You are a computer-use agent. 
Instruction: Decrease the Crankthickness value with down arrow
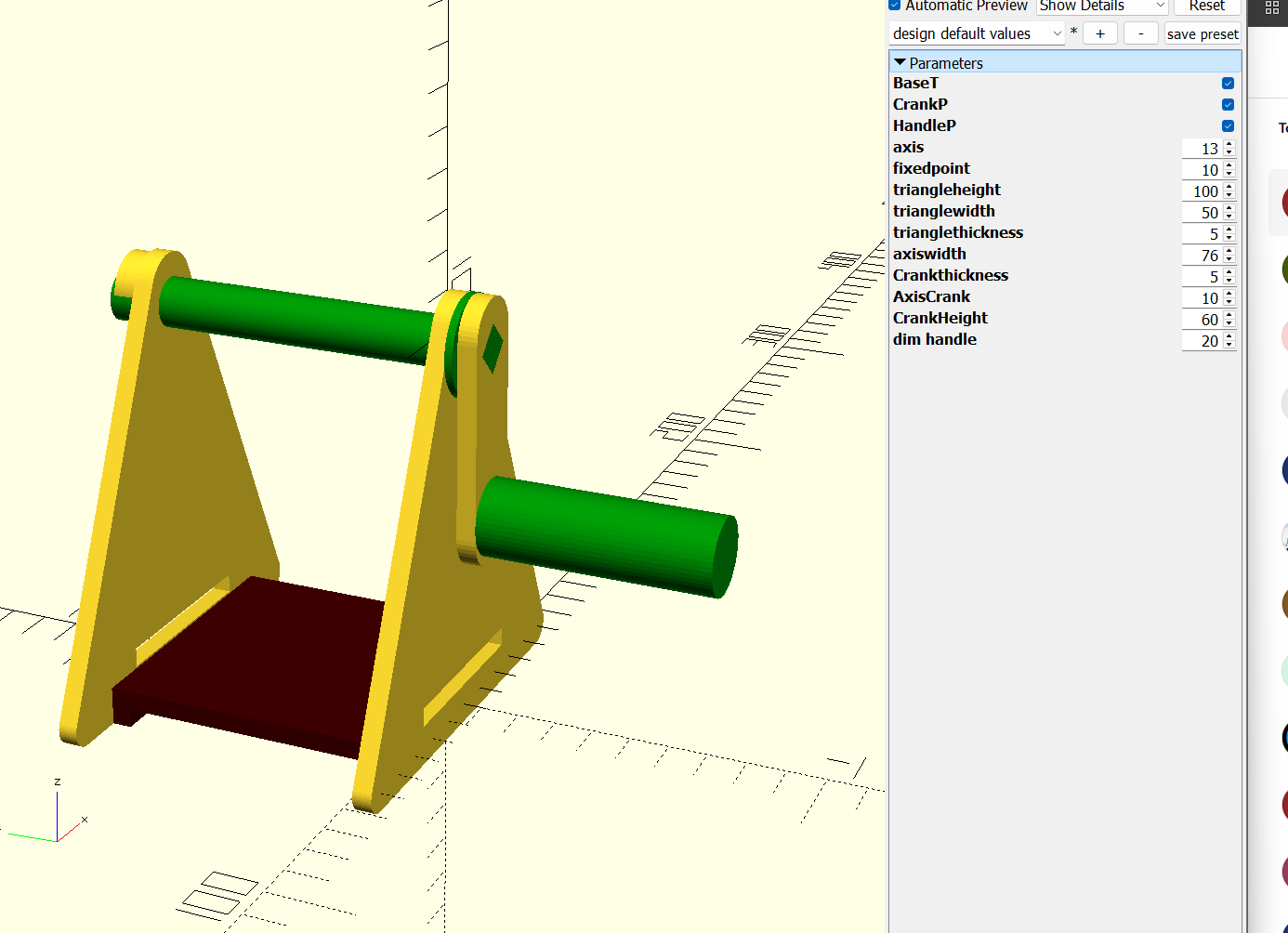click(1229, 282)
